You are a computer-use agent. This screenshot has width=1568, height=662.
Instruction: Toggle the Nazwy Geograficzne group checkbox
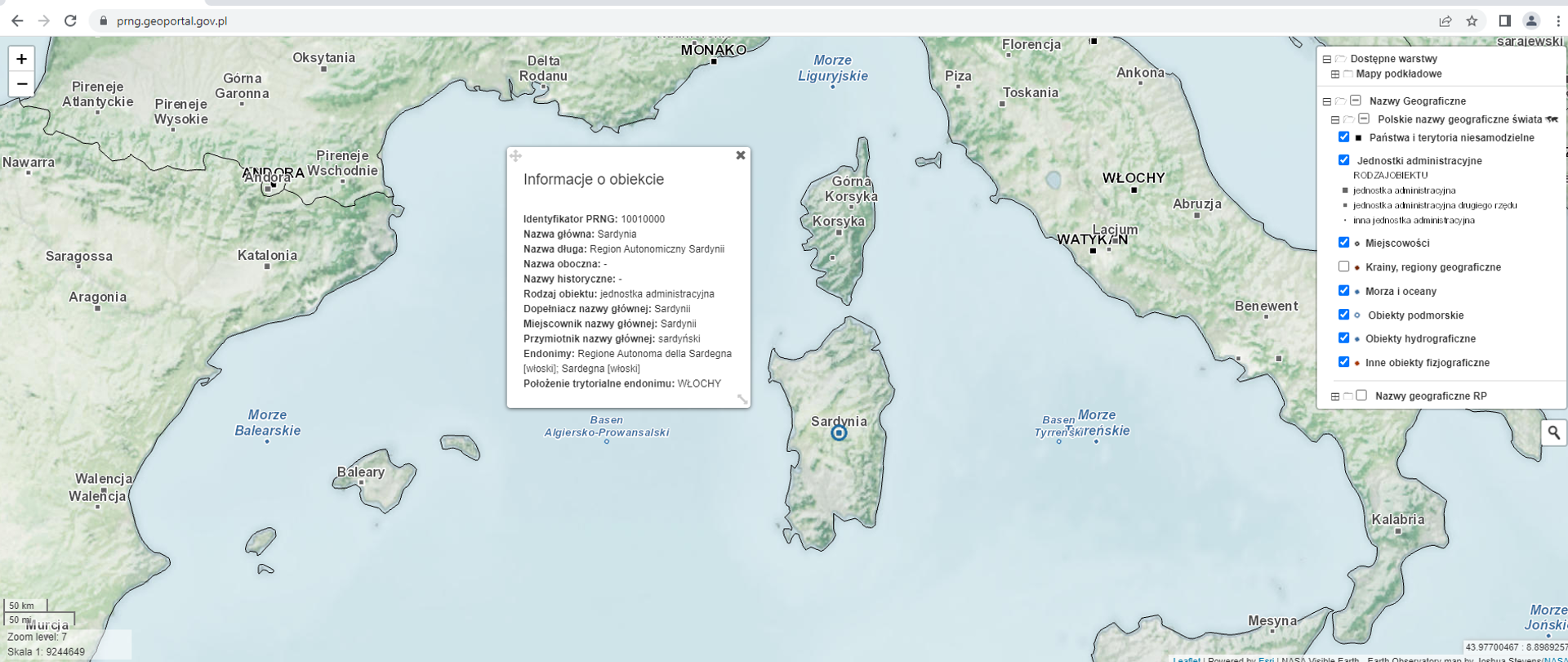1356,101
